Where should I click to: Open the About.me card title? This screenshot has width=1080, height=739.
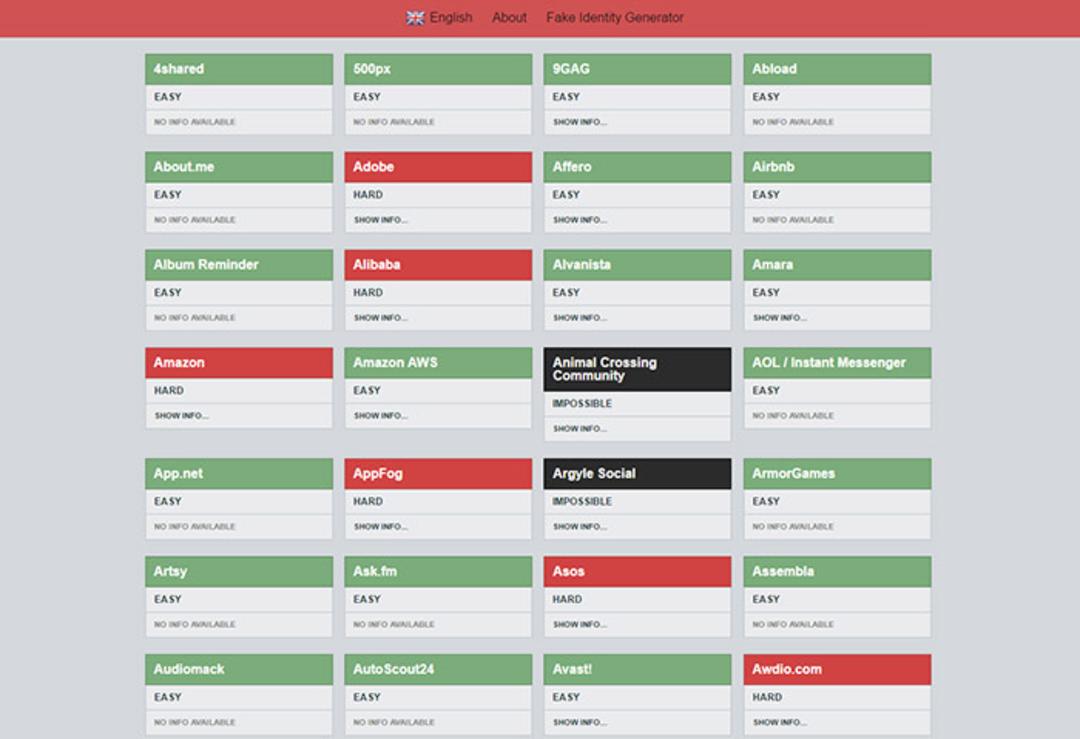point(184,167)
